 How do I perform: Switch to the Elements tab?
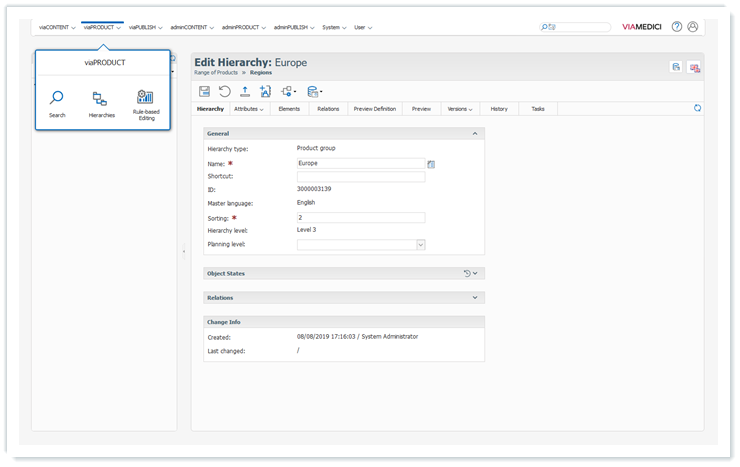tap(289, 108)
